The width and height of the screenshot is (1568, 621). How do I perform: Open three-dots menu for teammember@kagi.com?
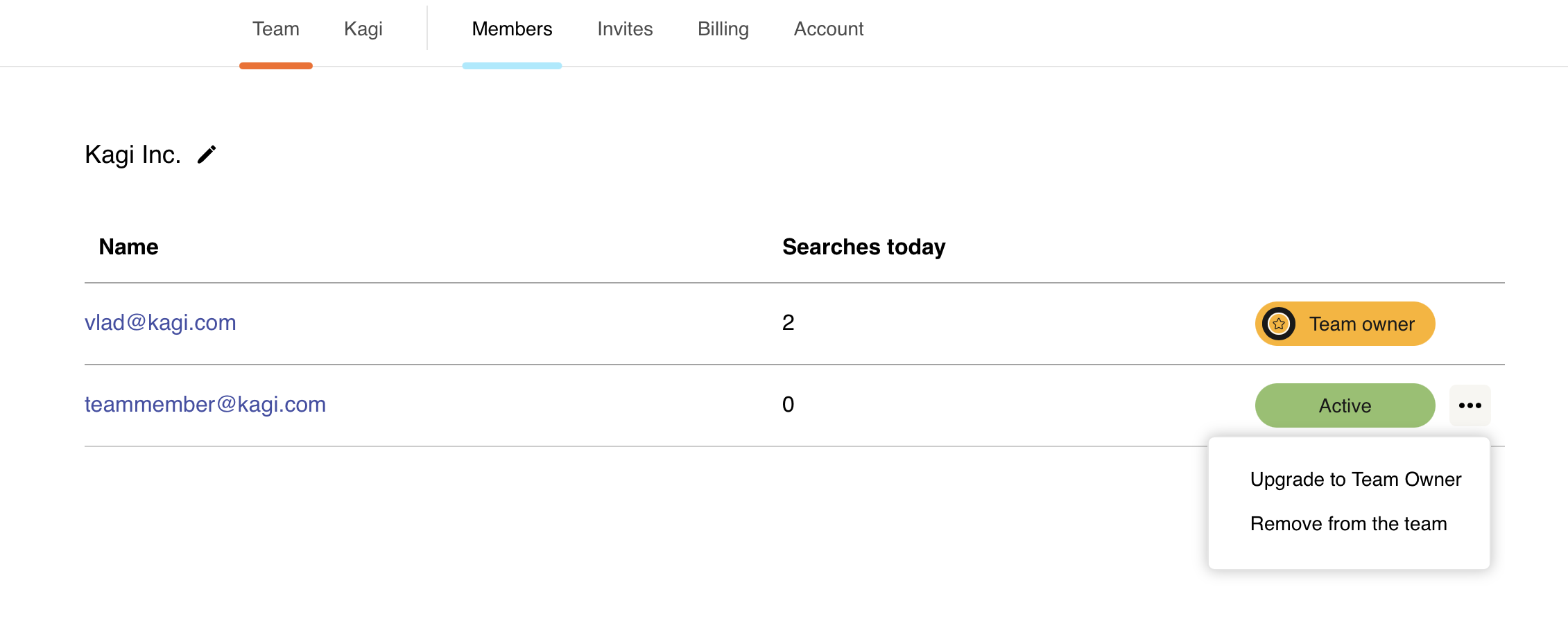click(1470, 405)
